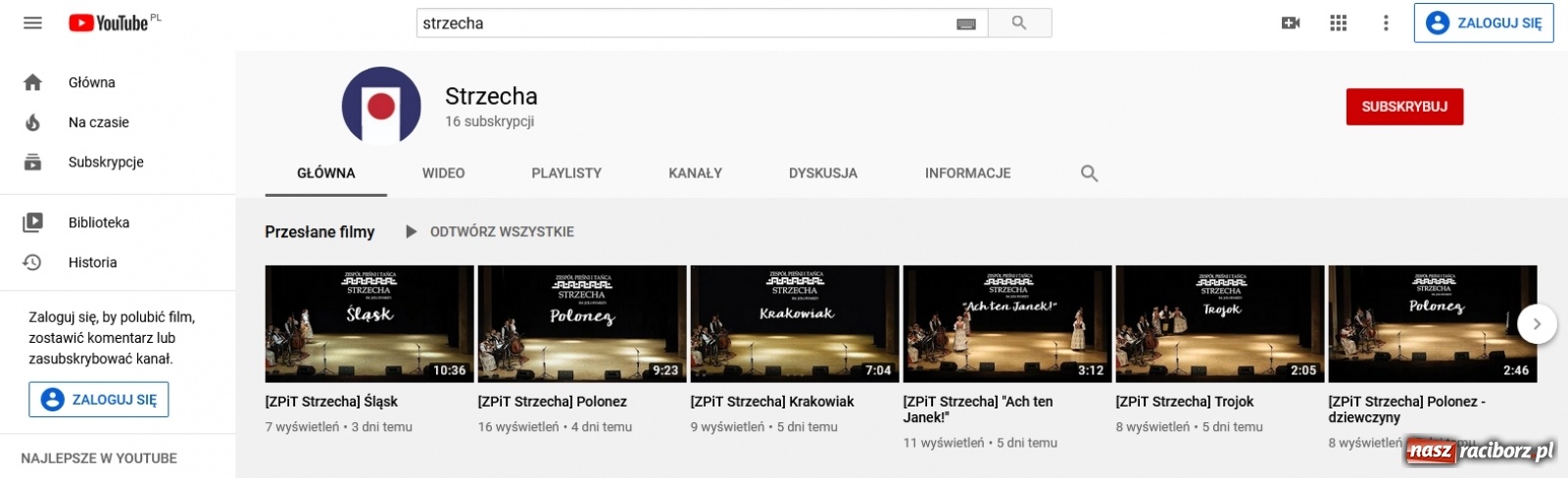This screenshot has width=1568, height=478.
Task: Switch to the PLAYLISTY tab
Action: (566, 173)
